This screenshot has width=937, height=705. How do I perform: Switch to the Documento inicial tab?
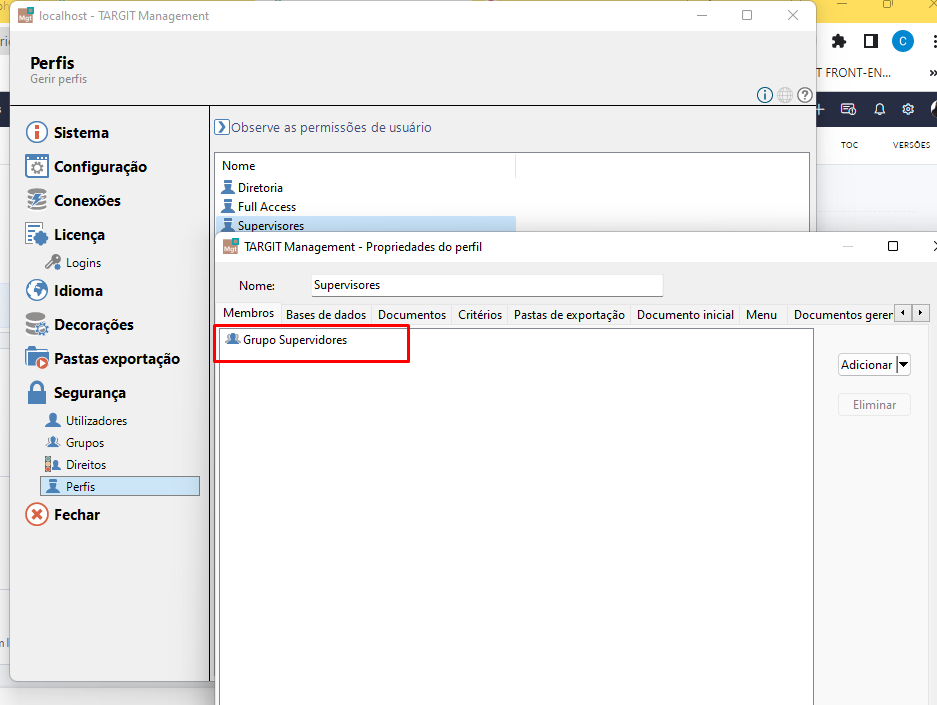(685, 315)
